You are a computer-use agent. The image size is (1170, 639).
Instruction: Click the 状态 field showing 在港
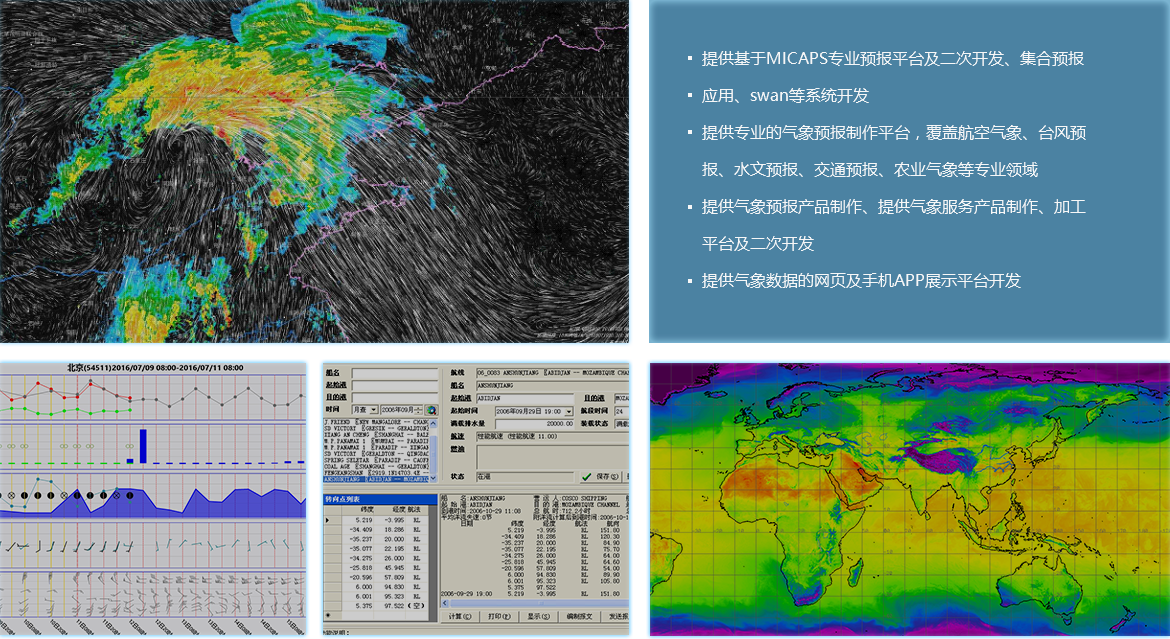(x=525, y=477)
